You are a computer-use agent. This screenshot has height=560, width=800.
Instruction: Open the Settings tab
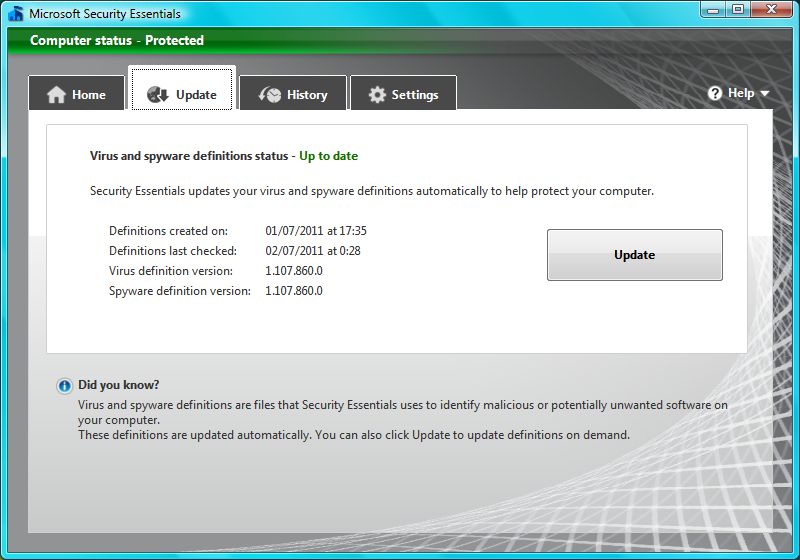pyautogui.click(x=404, y=93)
